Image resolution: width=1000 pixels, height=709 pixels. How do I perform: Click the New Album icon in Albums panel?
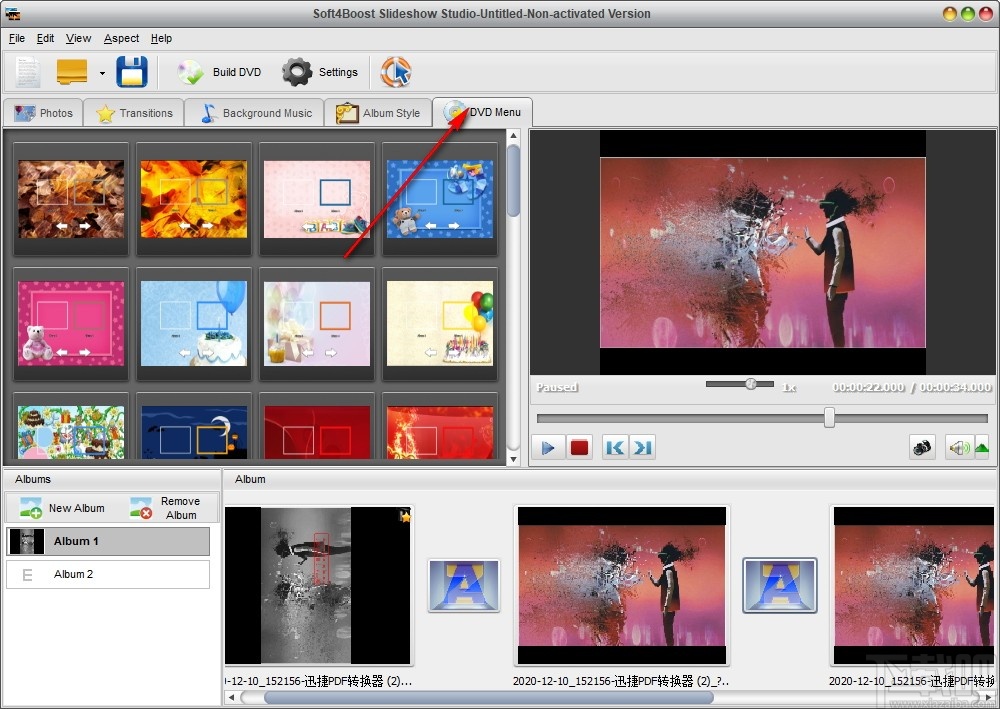coord(31,507)
